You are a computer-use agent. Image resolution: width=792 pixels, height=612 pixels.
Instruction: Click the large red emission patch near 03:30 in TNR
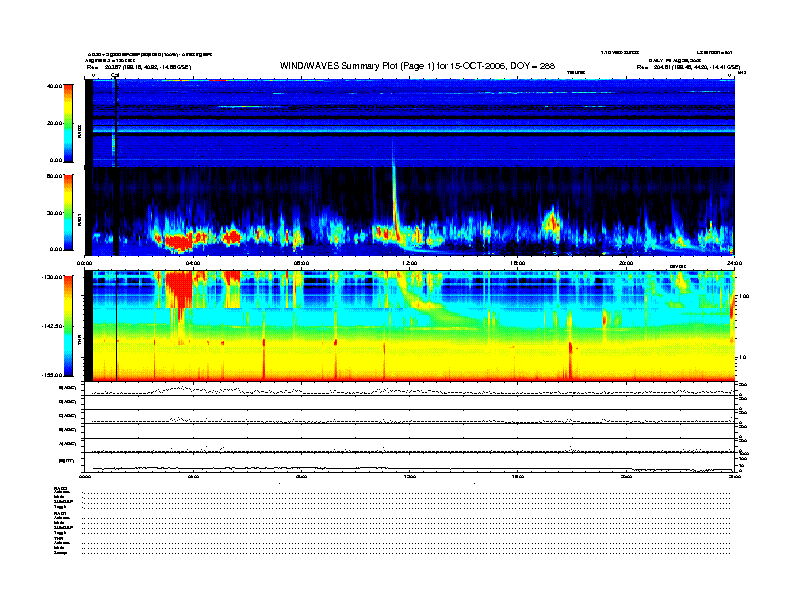[x=179, y=289]
